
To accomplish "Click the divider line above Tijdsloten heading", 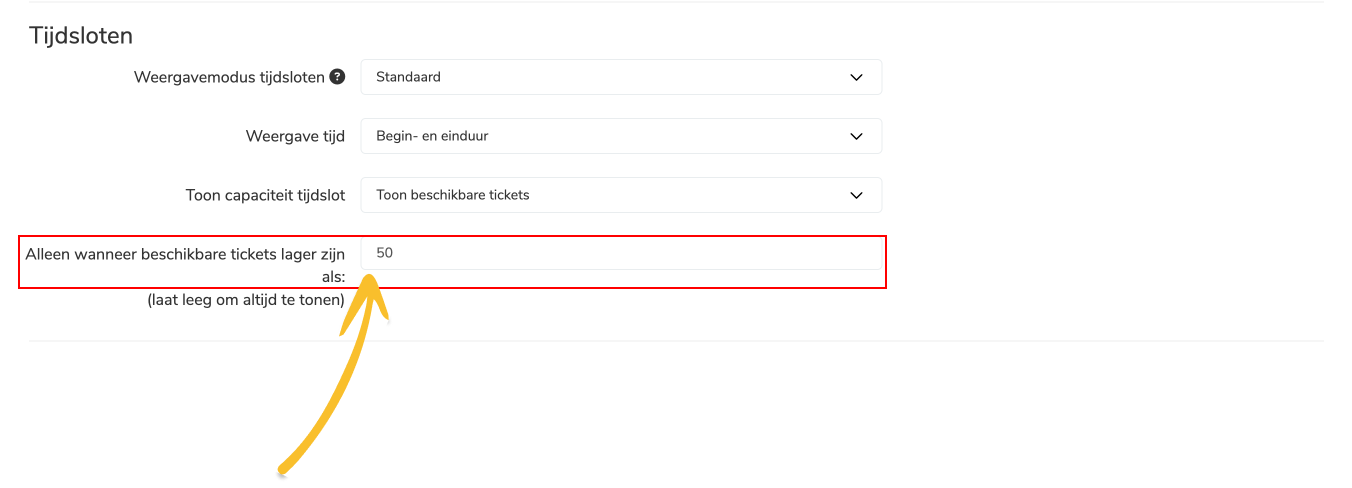I will tap(676, 2).
